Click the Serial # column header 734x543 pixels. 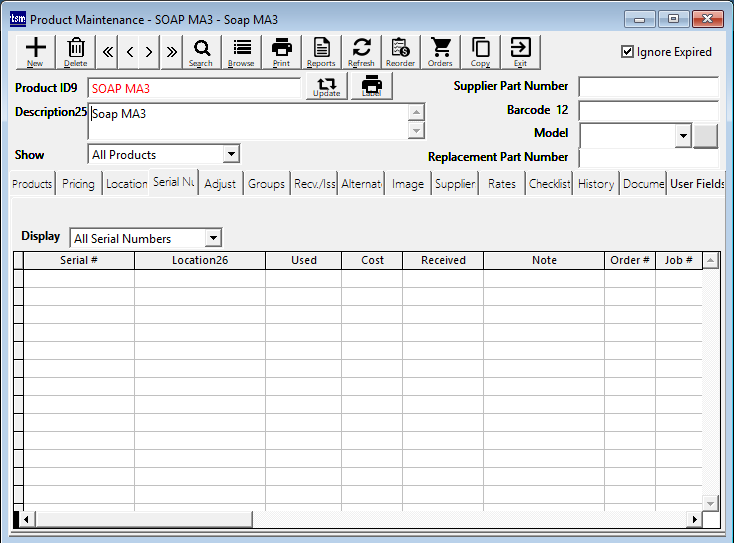coord(79,260)
